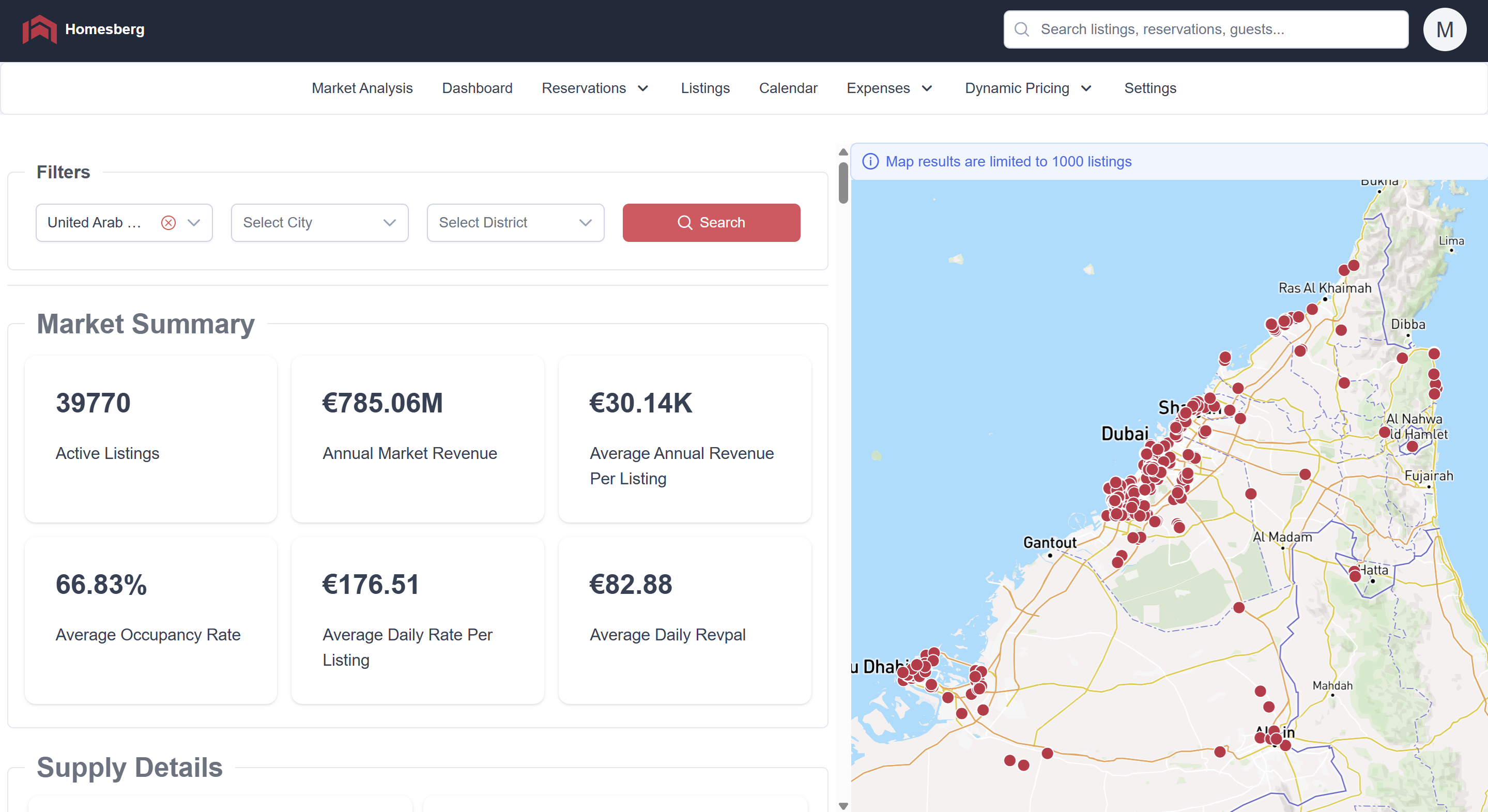
Task: Go to Market Analysis page
Action: pos(362,88)
